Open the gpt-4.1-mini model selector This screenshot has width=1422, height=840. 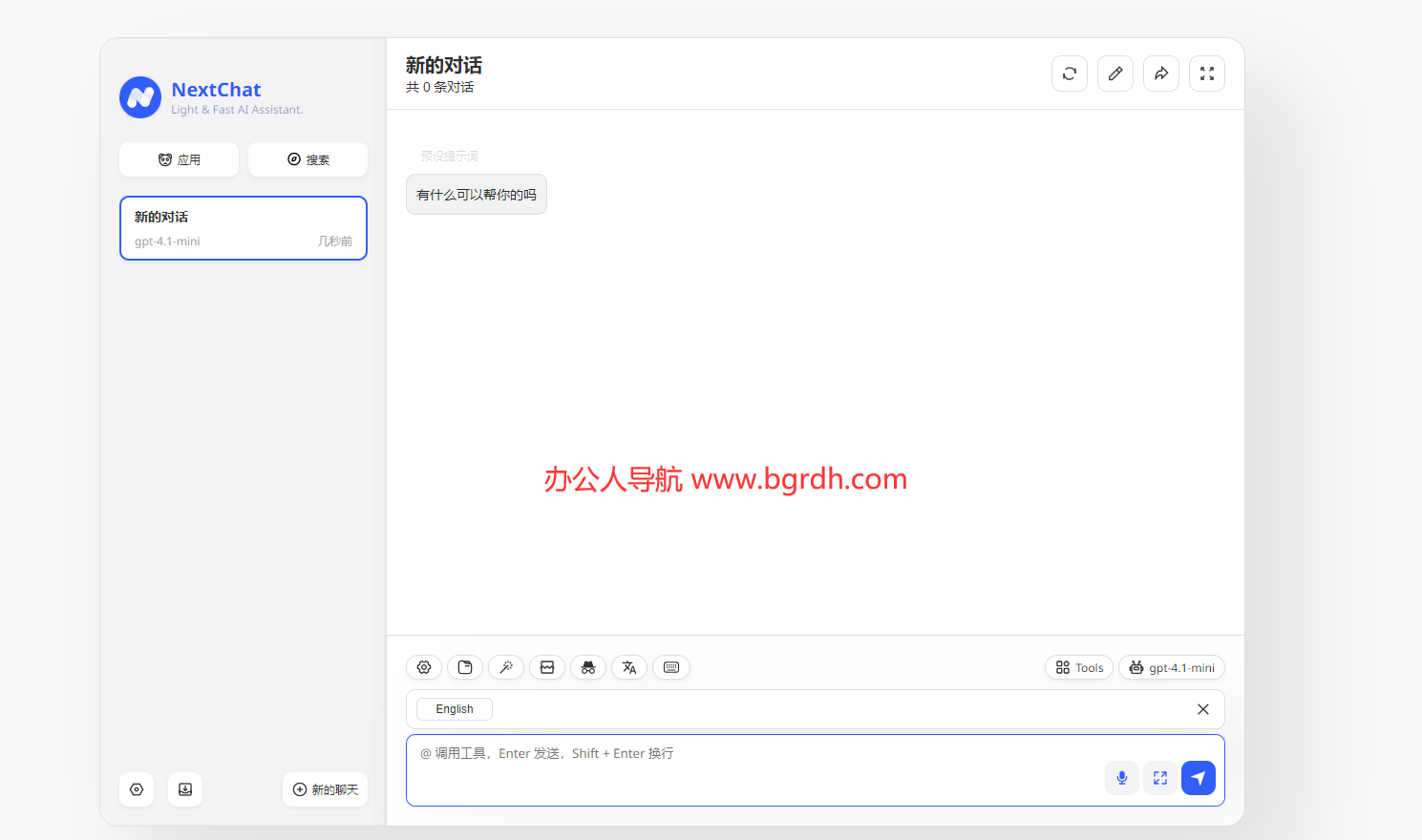[x=1172, y=667]
